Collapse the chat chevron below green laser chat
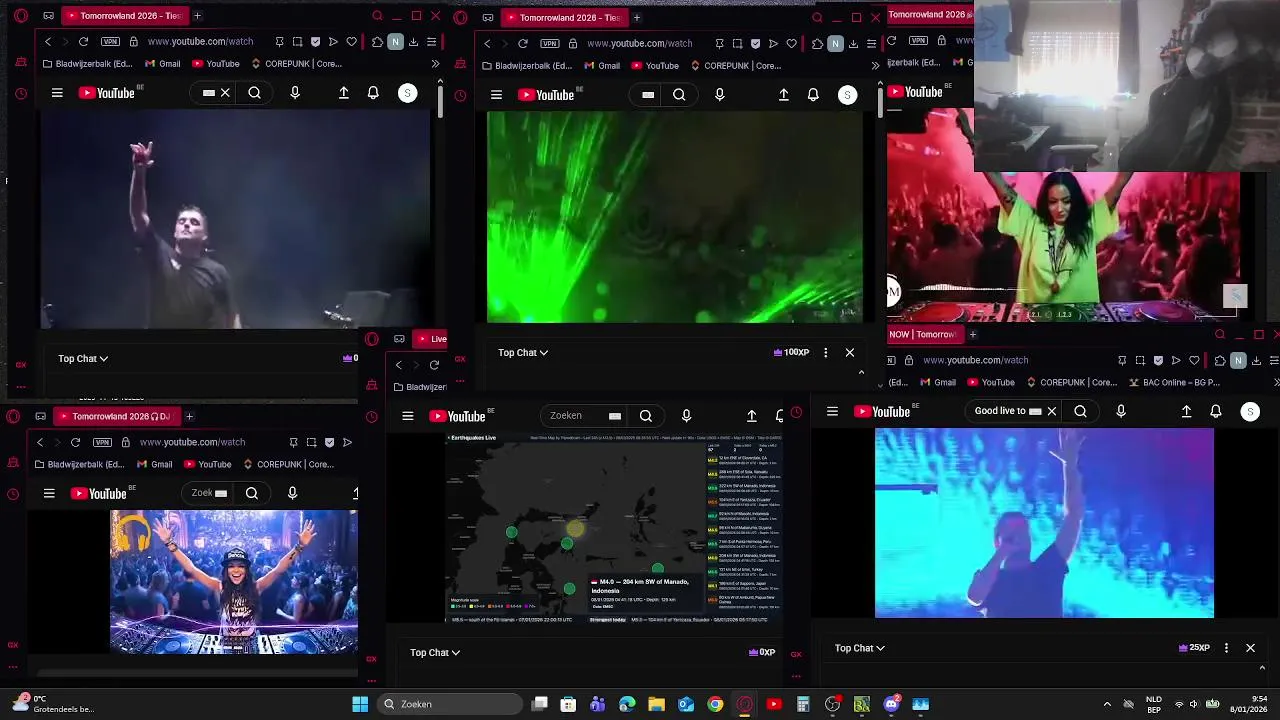The image size is (1280, 720). coord(861,372)
